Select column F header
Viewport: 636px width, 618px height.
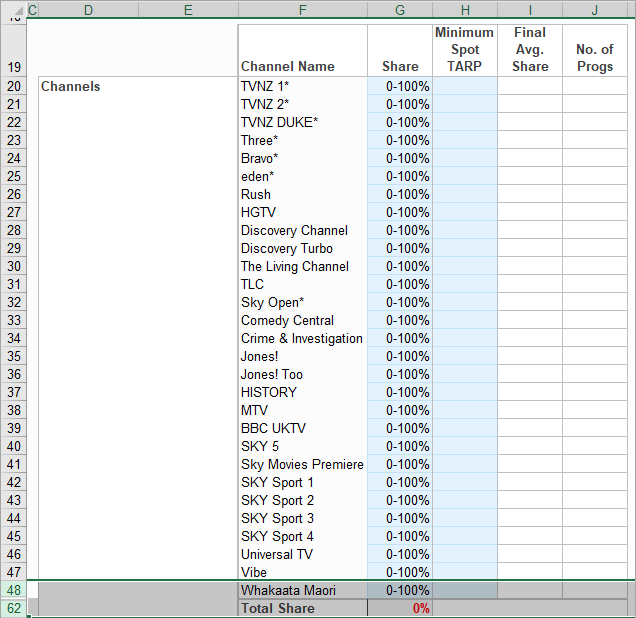click(x=303, y=9)
